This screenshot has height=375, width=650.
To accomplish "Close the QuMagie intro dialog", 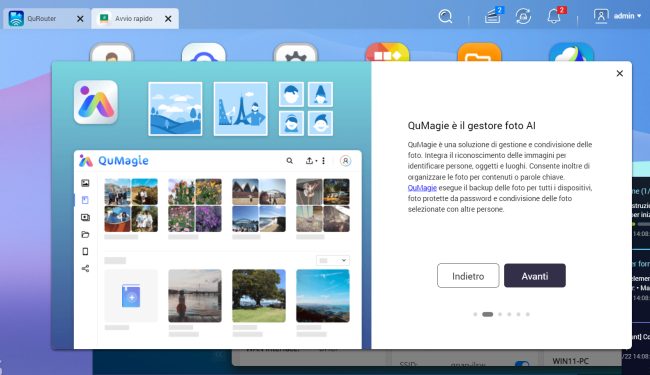I will coord(620,73).
